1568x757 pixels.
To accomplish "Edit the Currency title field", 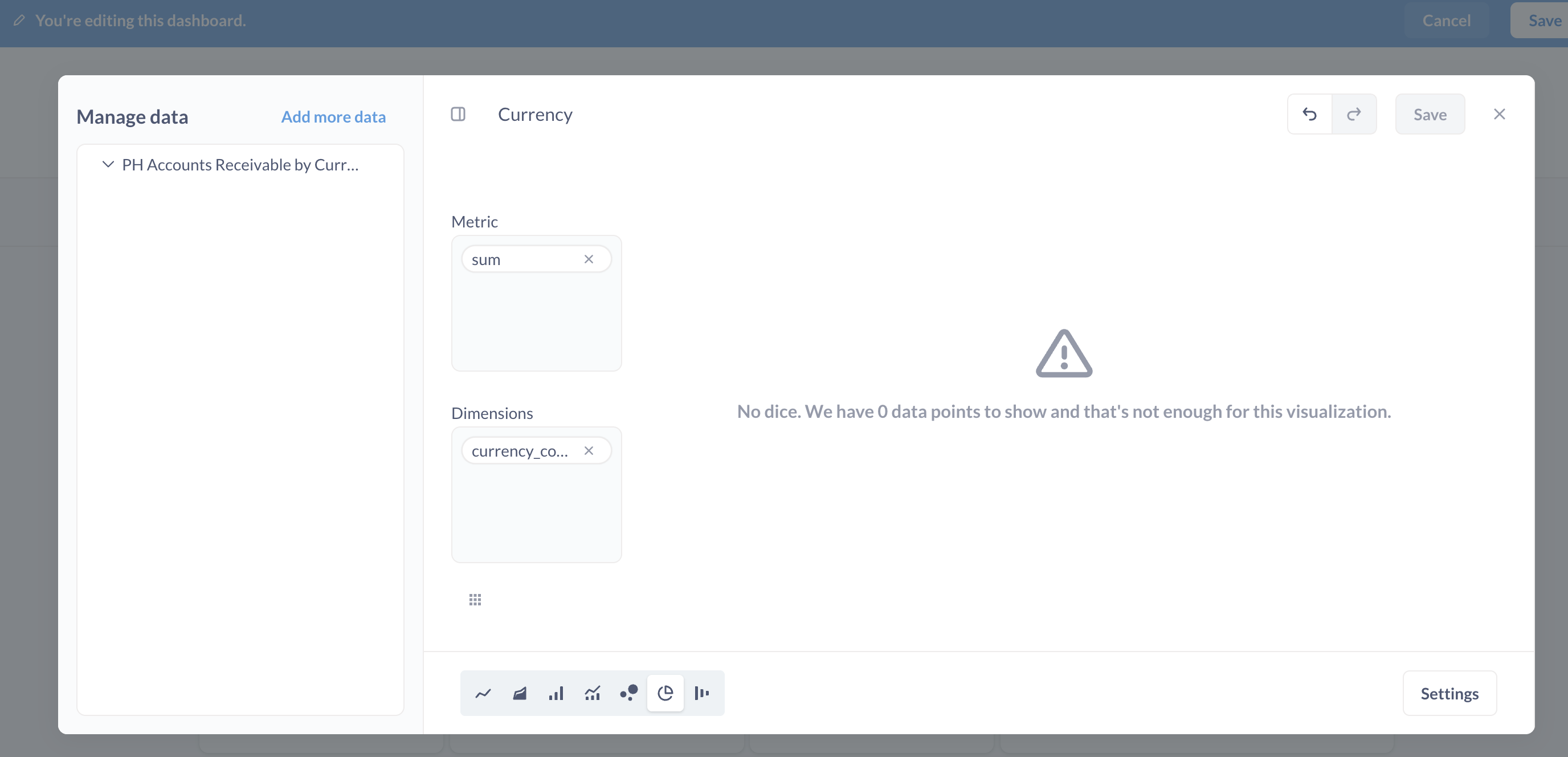I will click(535, 114).
